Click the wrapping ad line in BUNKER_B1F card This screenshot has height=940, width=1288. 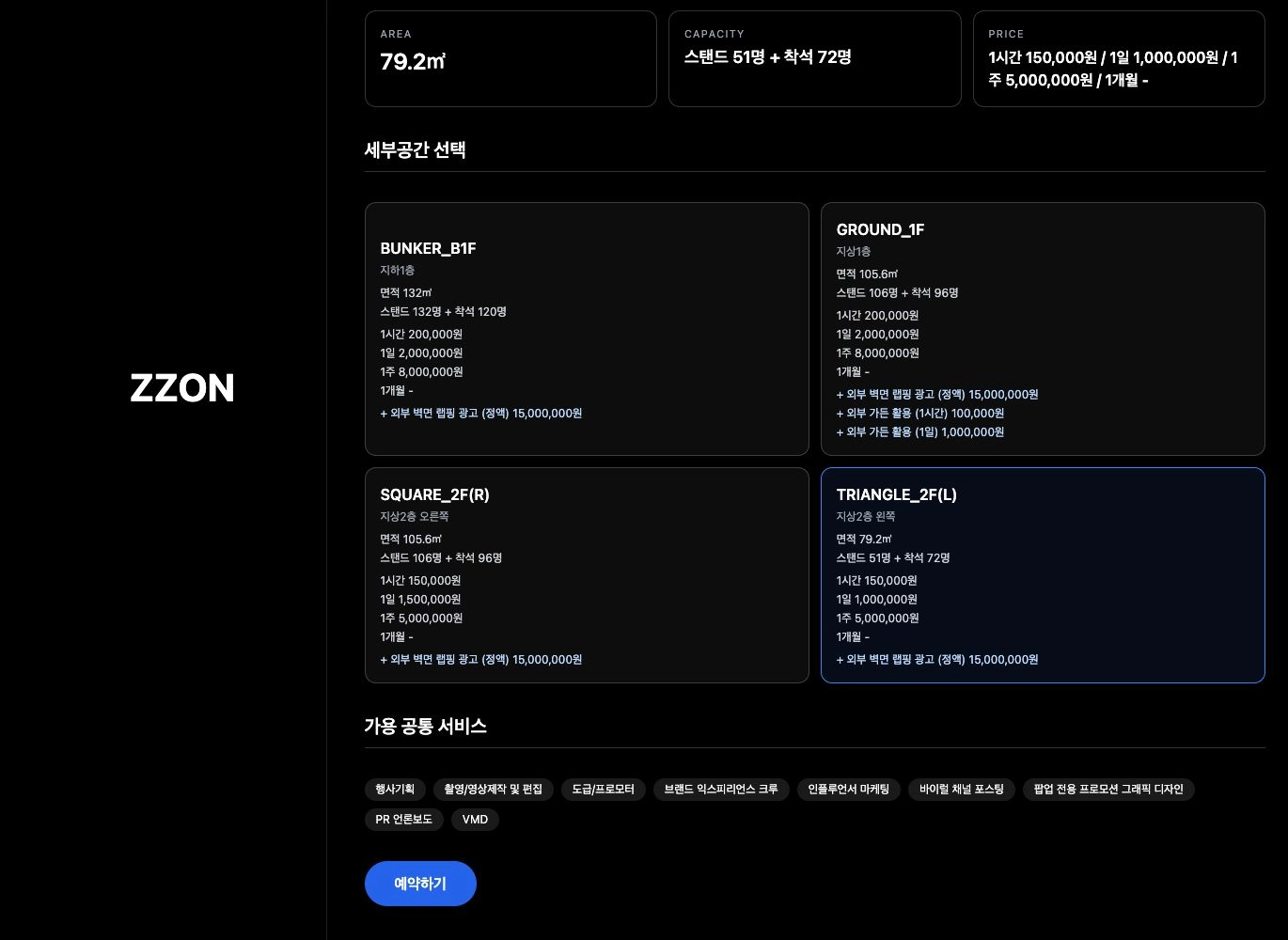tap(481, 414)
